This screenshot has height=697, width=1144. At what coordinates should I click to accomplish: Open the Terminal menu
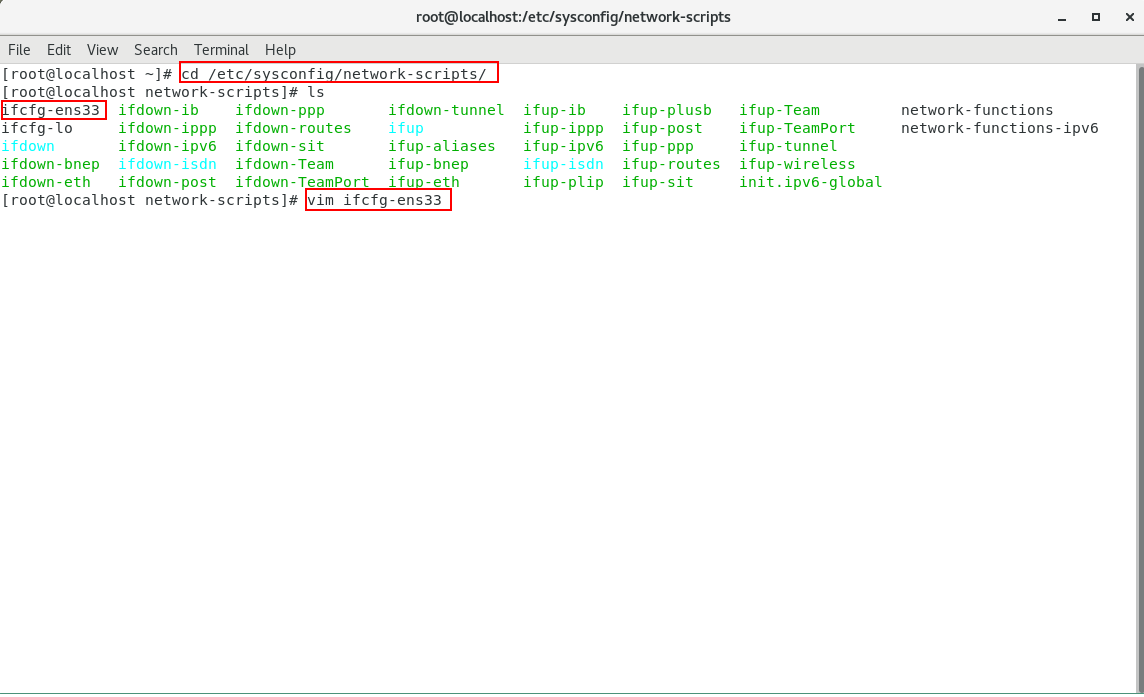click(x=221, y=50)
